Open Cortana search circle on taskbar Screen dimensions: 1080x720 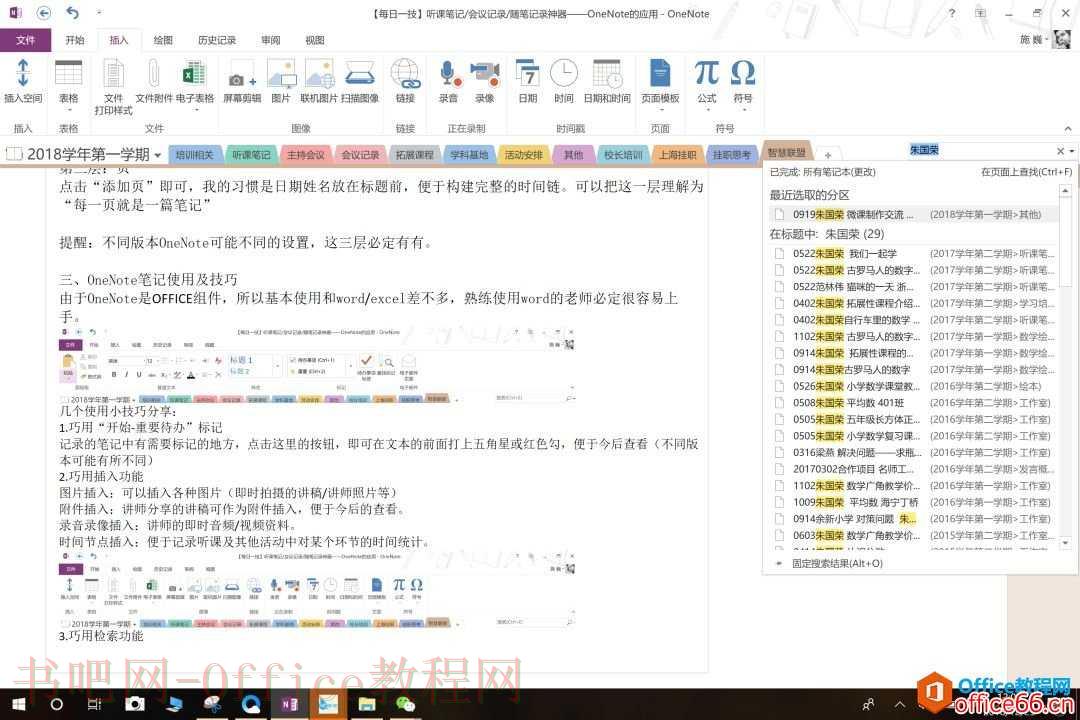click(x=56, y=703)
